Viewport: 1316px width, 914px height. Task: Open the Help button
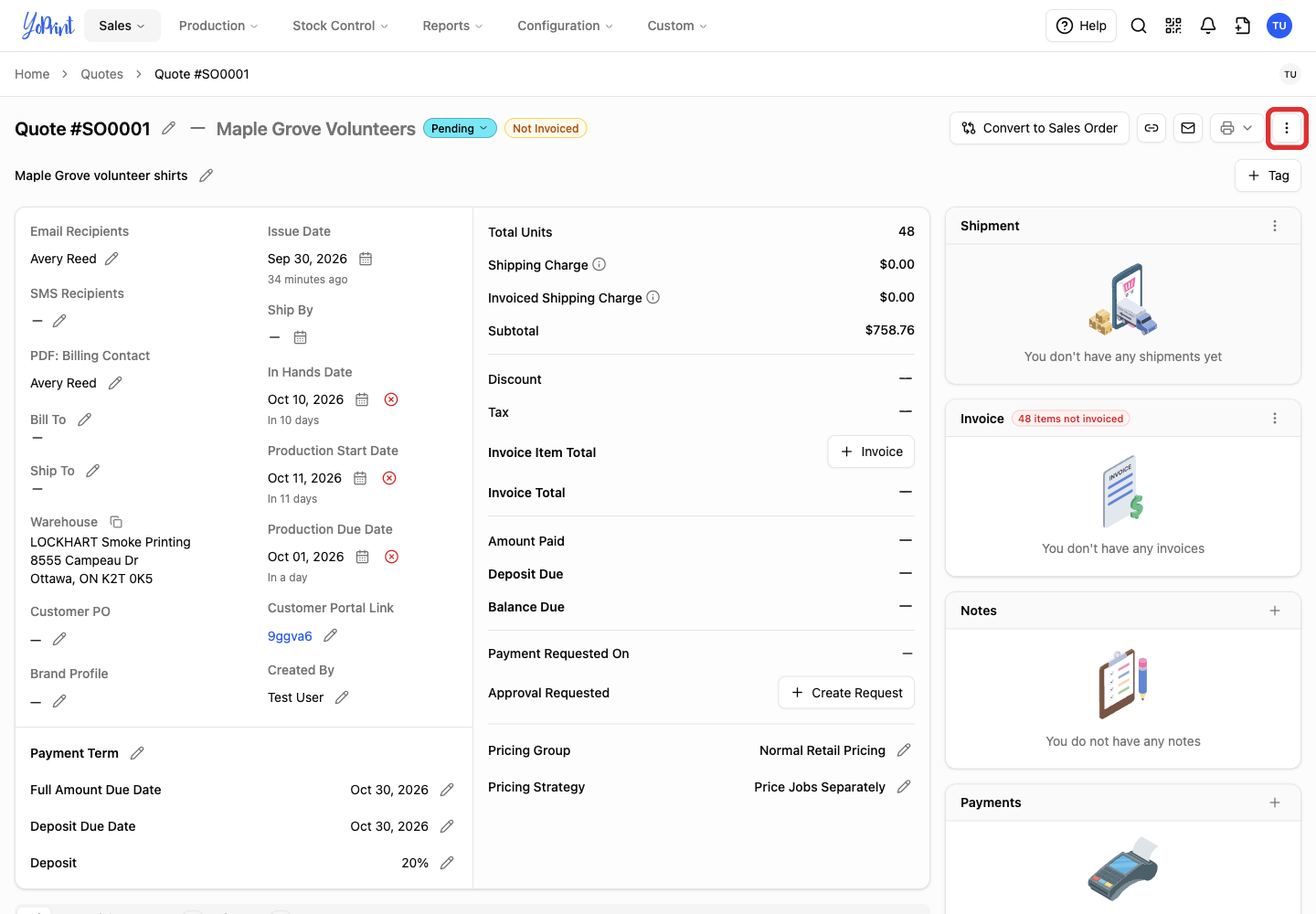[1081, 26]
